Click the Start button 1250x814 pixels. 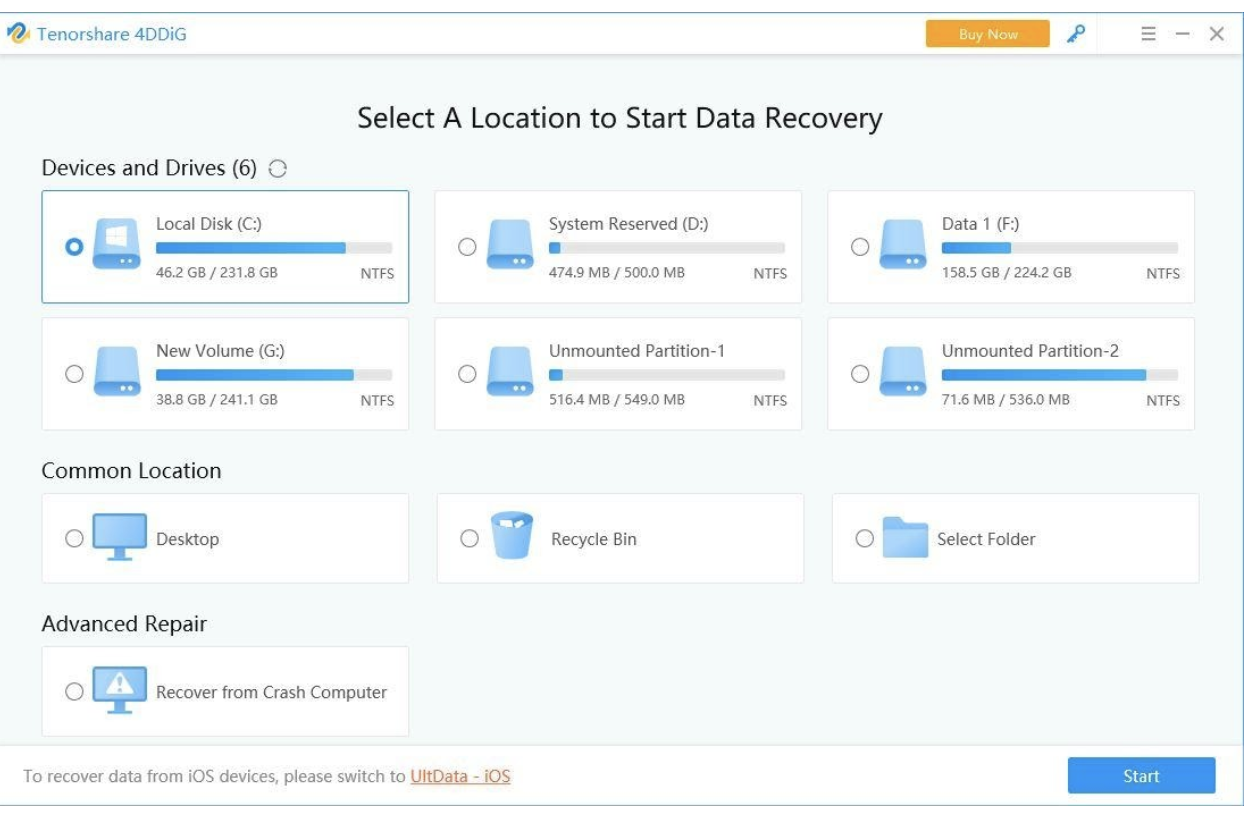coord(1141,776)
